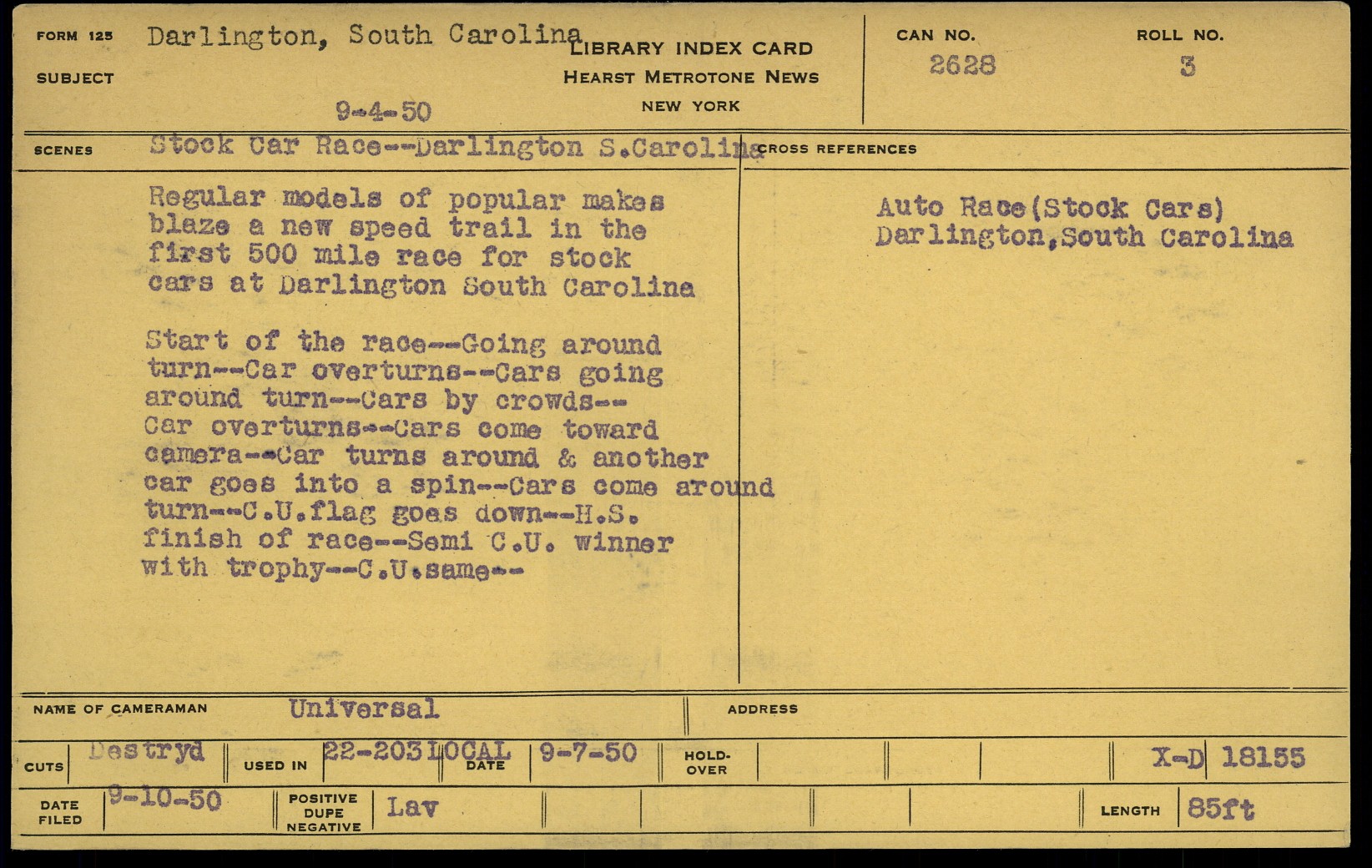The image size is (1372, 868).
Task: Click the 'Destryd' entry in the Cuts field
Action: [x=147, y=751]
